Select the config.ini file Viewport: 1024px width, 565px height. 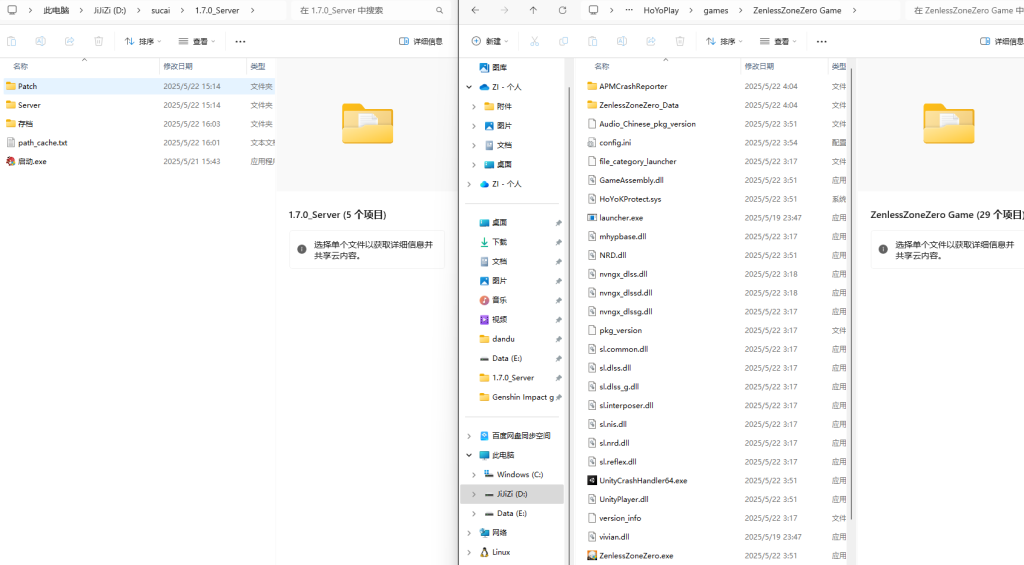click(x=716, y=142)
